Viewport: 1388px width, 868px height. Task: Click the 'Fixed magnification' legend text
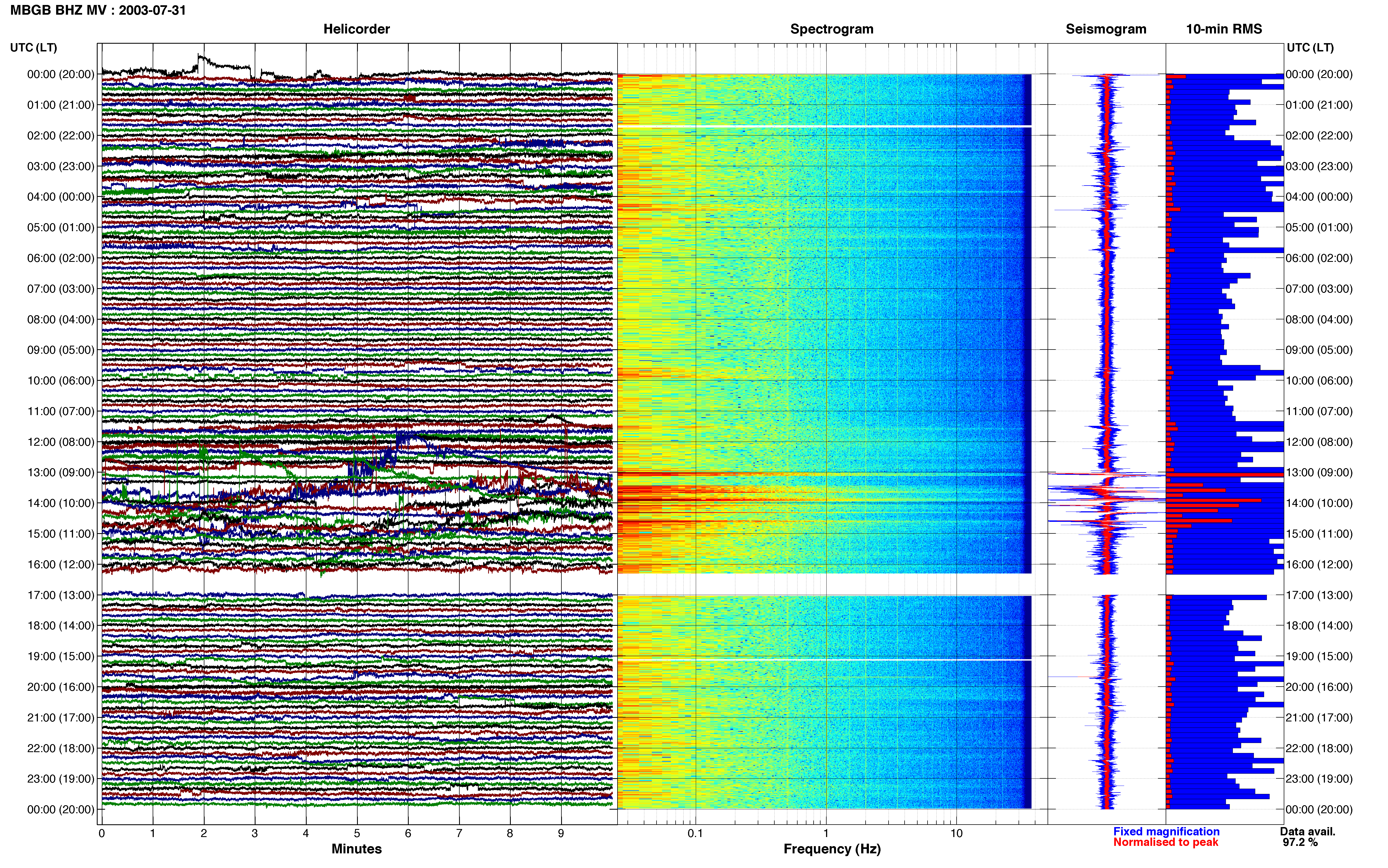[1166, 831]
